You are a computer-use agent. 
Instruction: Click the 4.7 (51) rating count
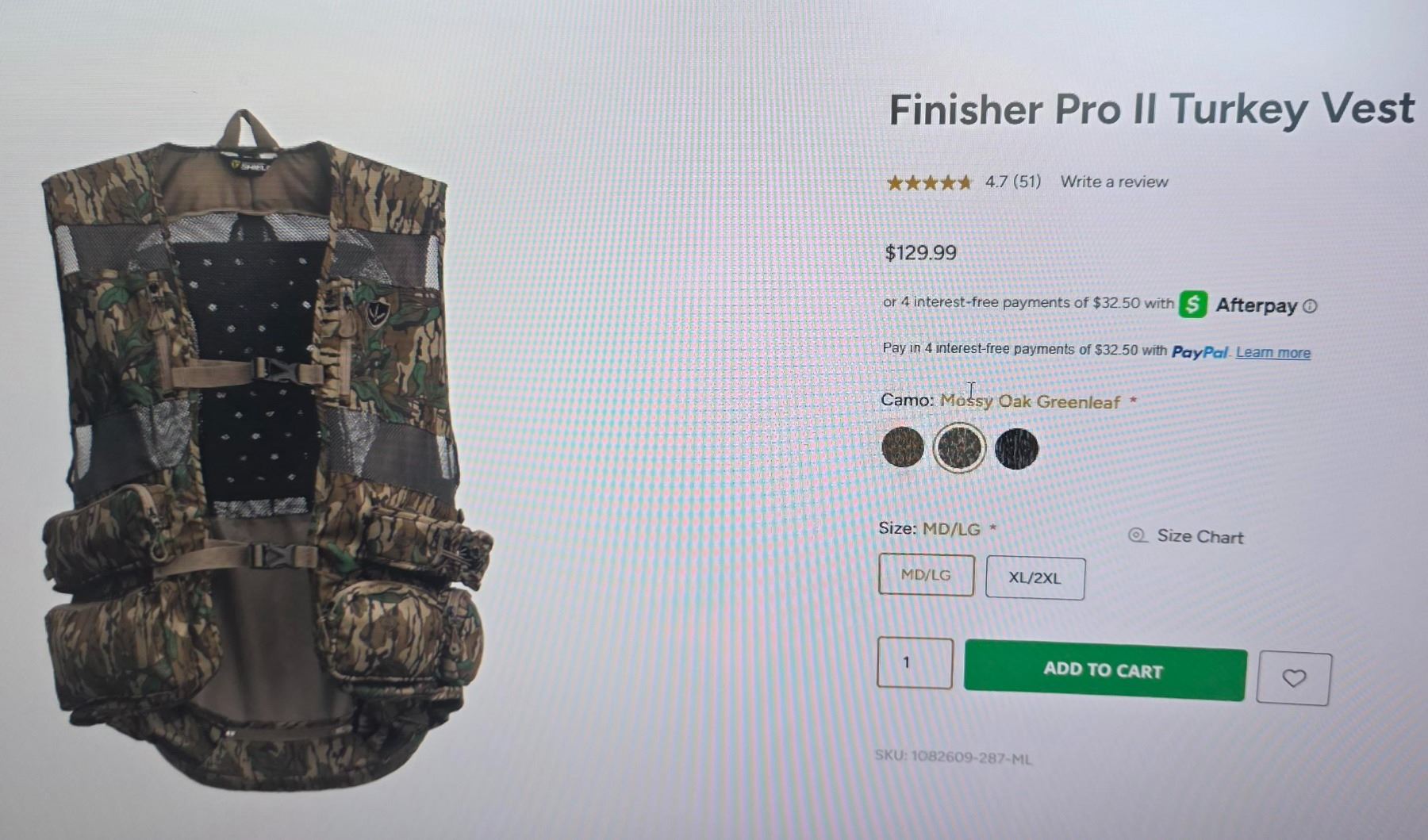pyautogui.click(x=1013, y=182)
